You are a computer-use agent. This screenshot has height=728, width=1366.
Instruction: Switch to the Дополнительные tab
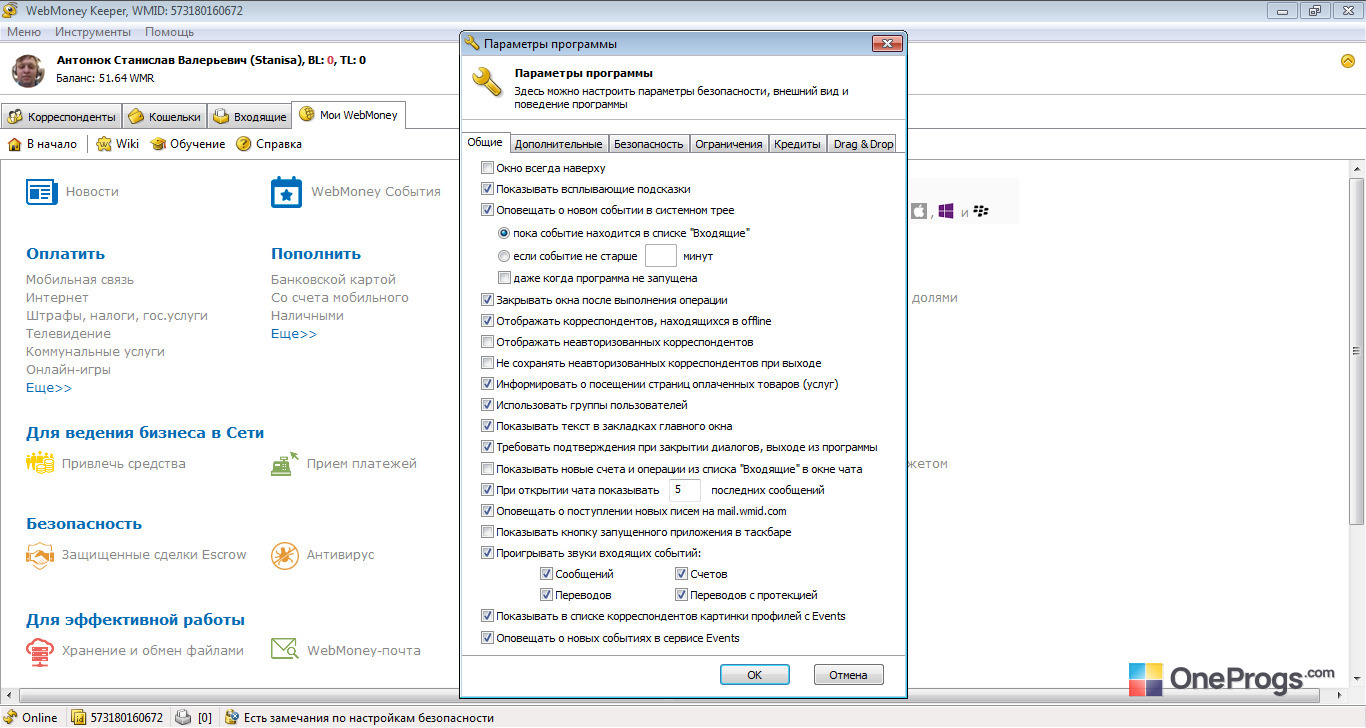tap(558, 144)
